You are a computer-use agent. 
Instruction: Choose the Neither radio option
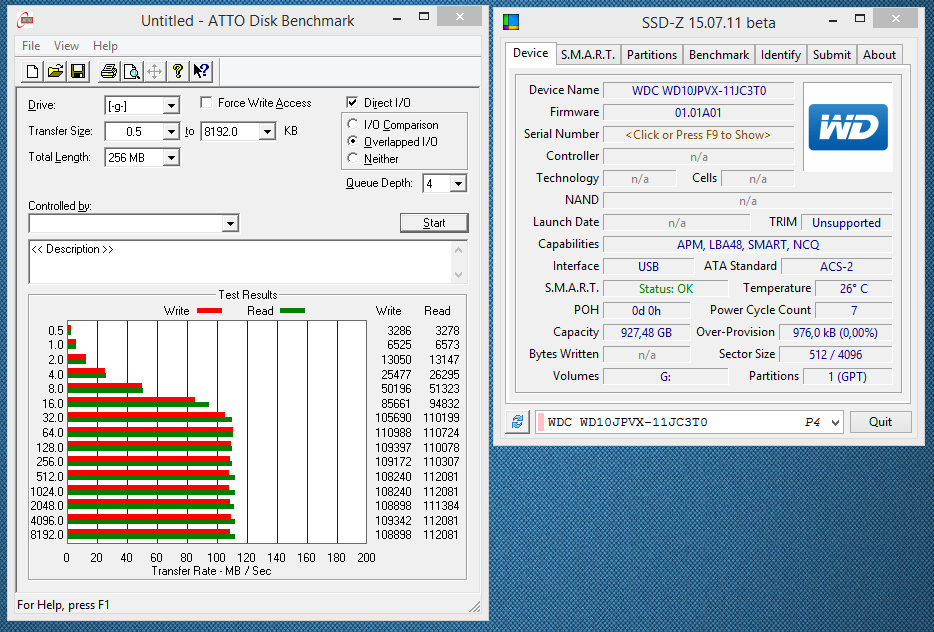(353, 158)
